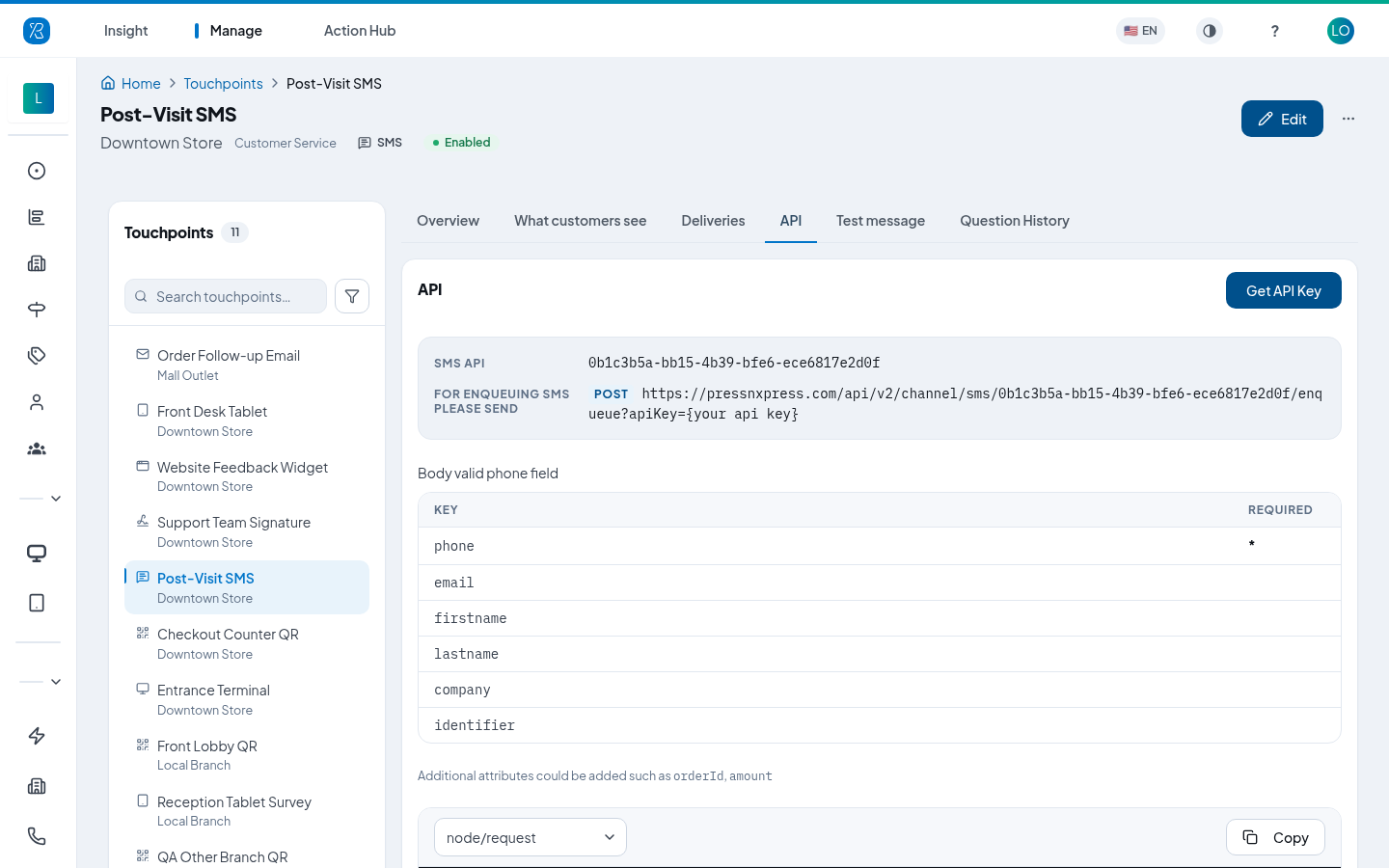This screenshot has width=1389, height=868.
Task: Open Action Hub in top navigation
Action: pyautogui.click(x=360, y=31)
